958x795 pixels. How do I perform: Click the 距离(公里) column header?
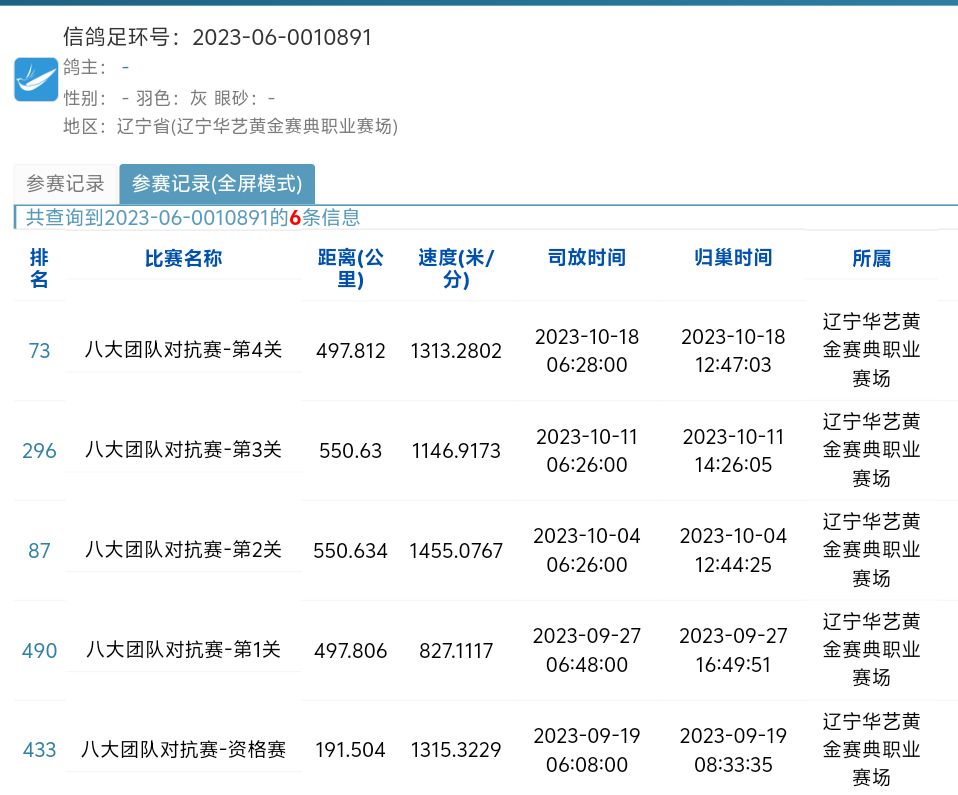pos(350,268)
